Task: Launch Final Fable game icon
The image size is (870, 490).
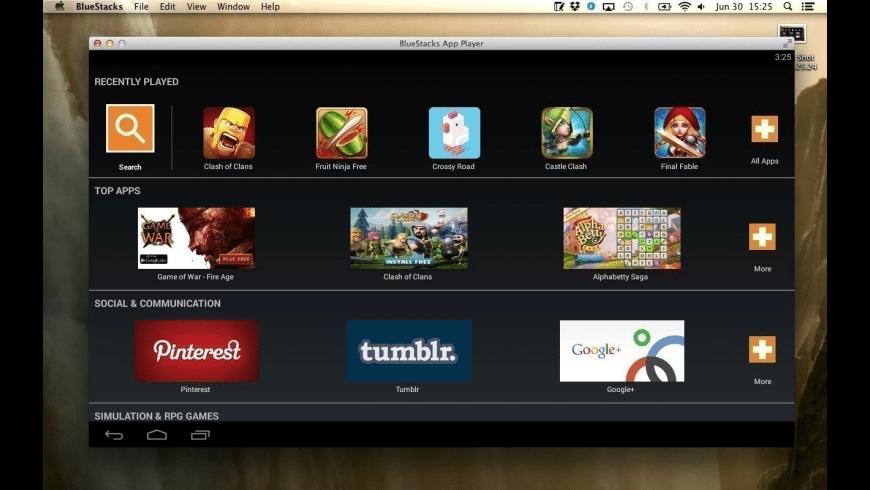Action: [680, 133]
